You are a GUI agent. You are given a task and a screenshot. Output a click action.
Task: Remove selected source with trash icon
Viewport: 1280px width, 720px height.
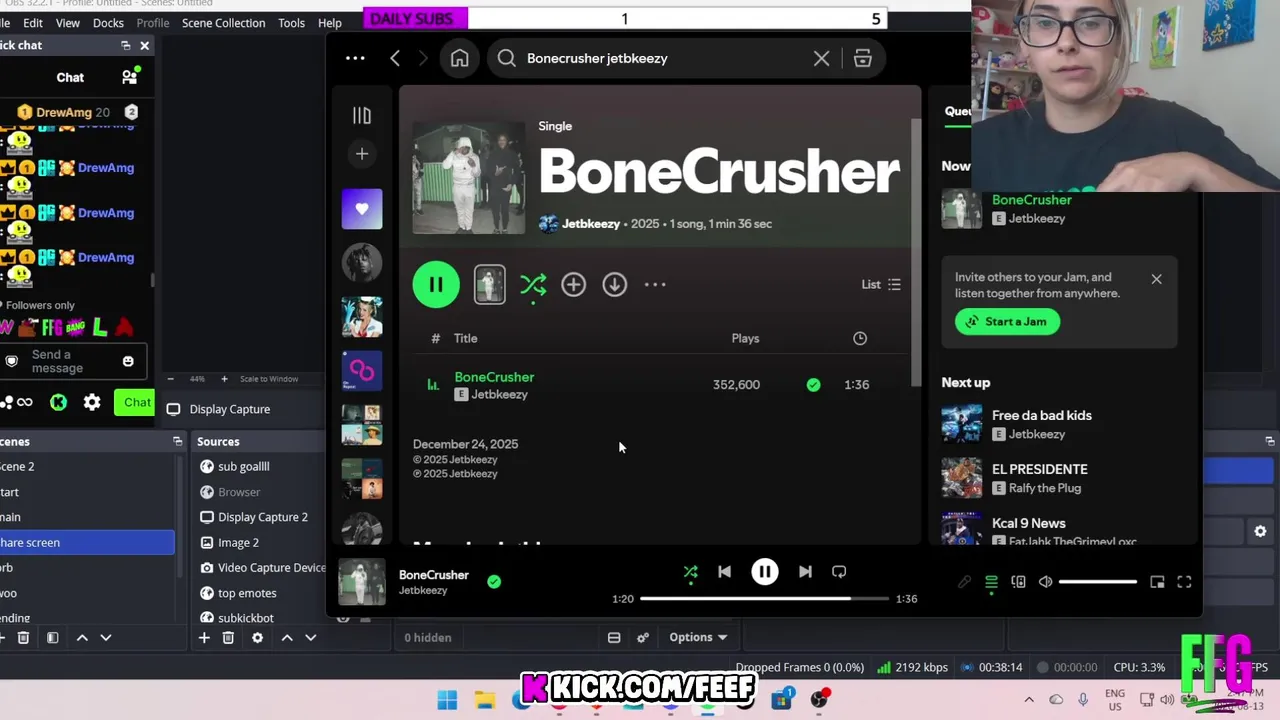point(228,638)
